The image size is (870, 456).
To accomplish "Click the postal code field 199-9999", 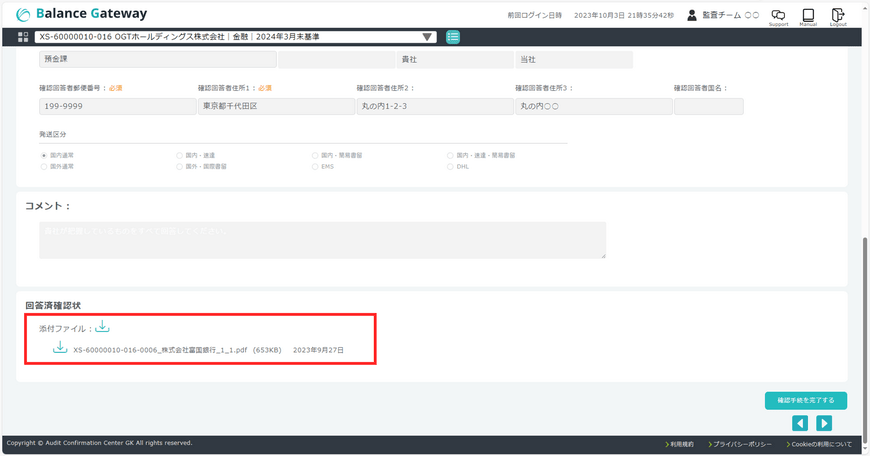I will tap(115, 106).
